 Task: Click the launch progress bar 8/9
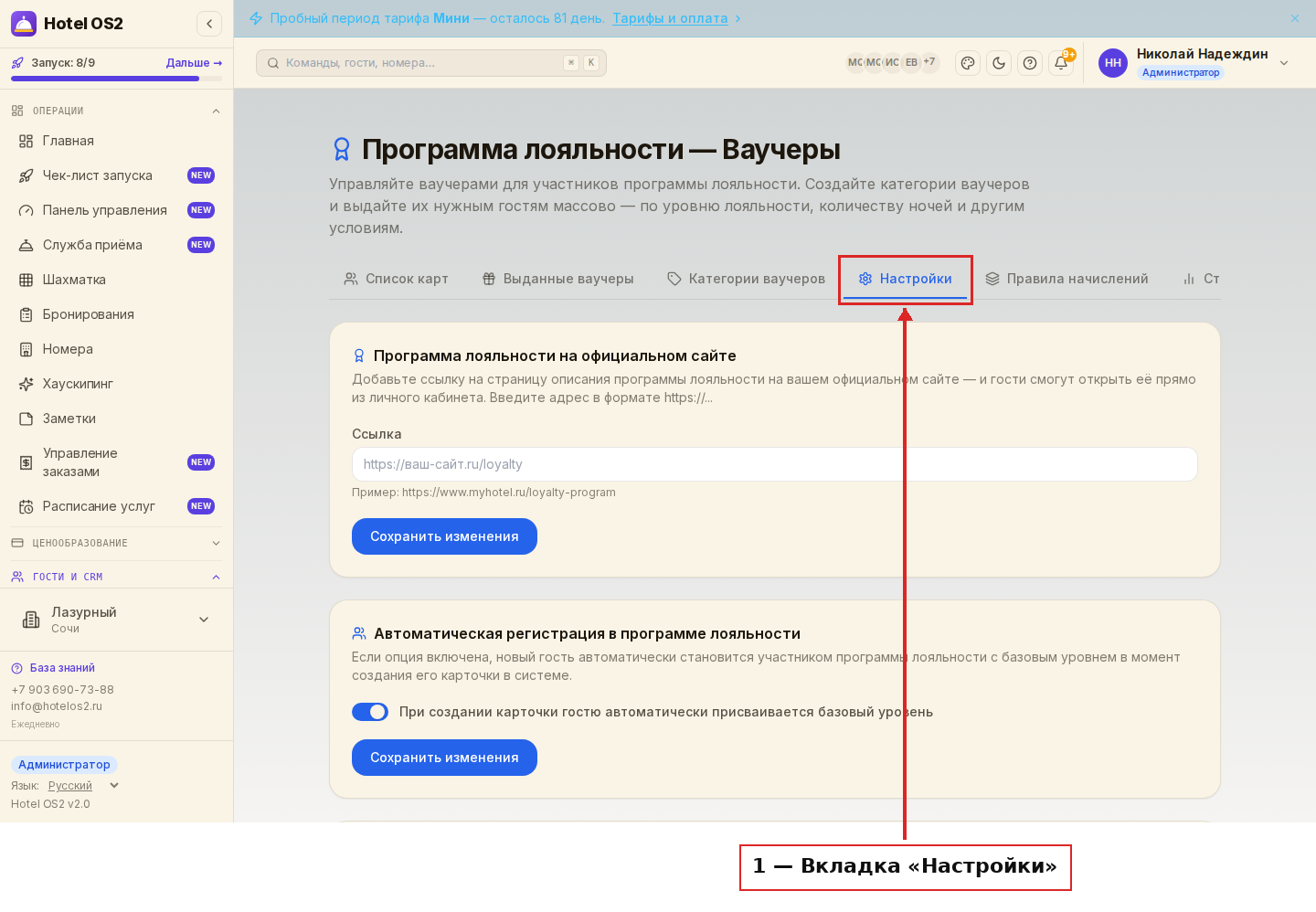click(116, 79)
